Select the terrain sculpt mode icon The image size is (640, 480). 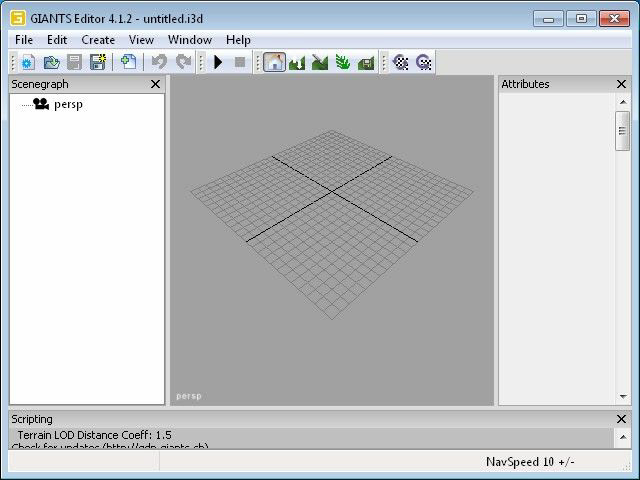pyautogui.click(x=297, y=62)
